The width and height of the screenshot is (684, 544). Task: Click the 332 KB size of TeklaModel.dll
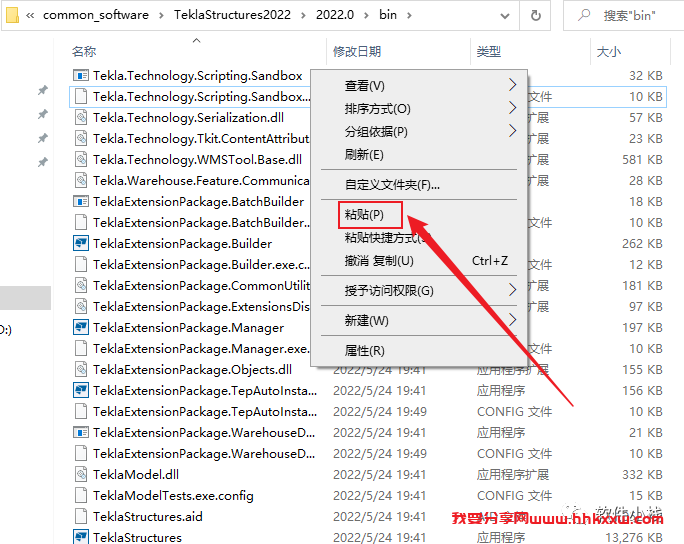click(643, 475)
